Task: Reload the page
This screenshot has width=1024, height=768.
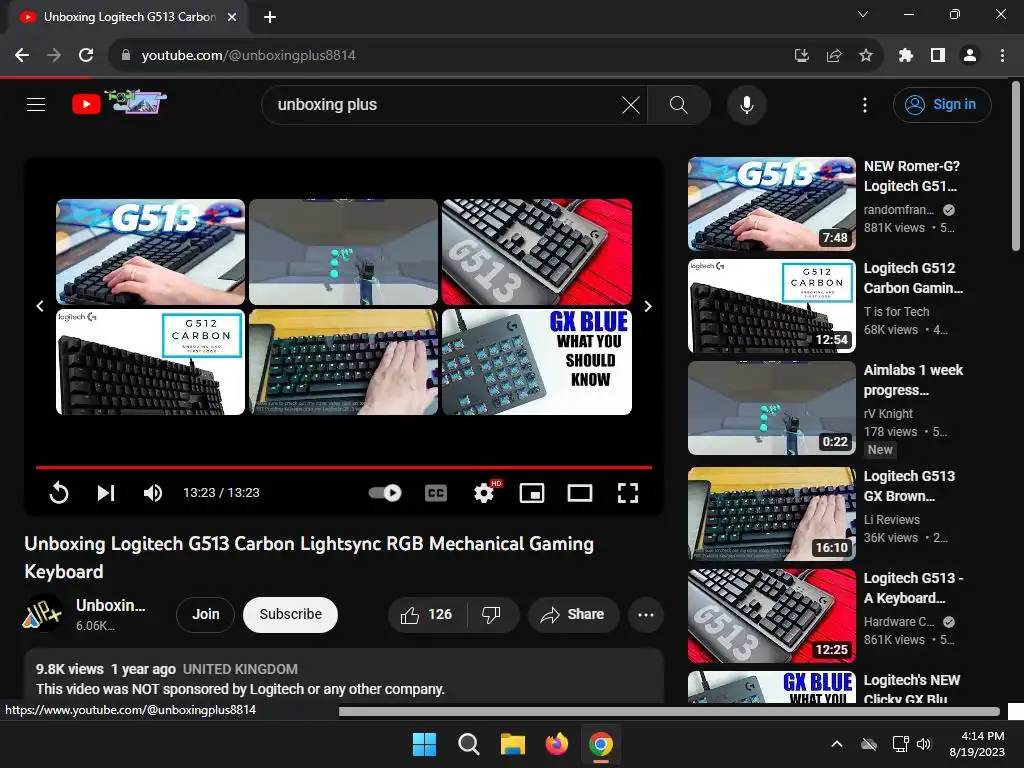Action: coord(86,56)
